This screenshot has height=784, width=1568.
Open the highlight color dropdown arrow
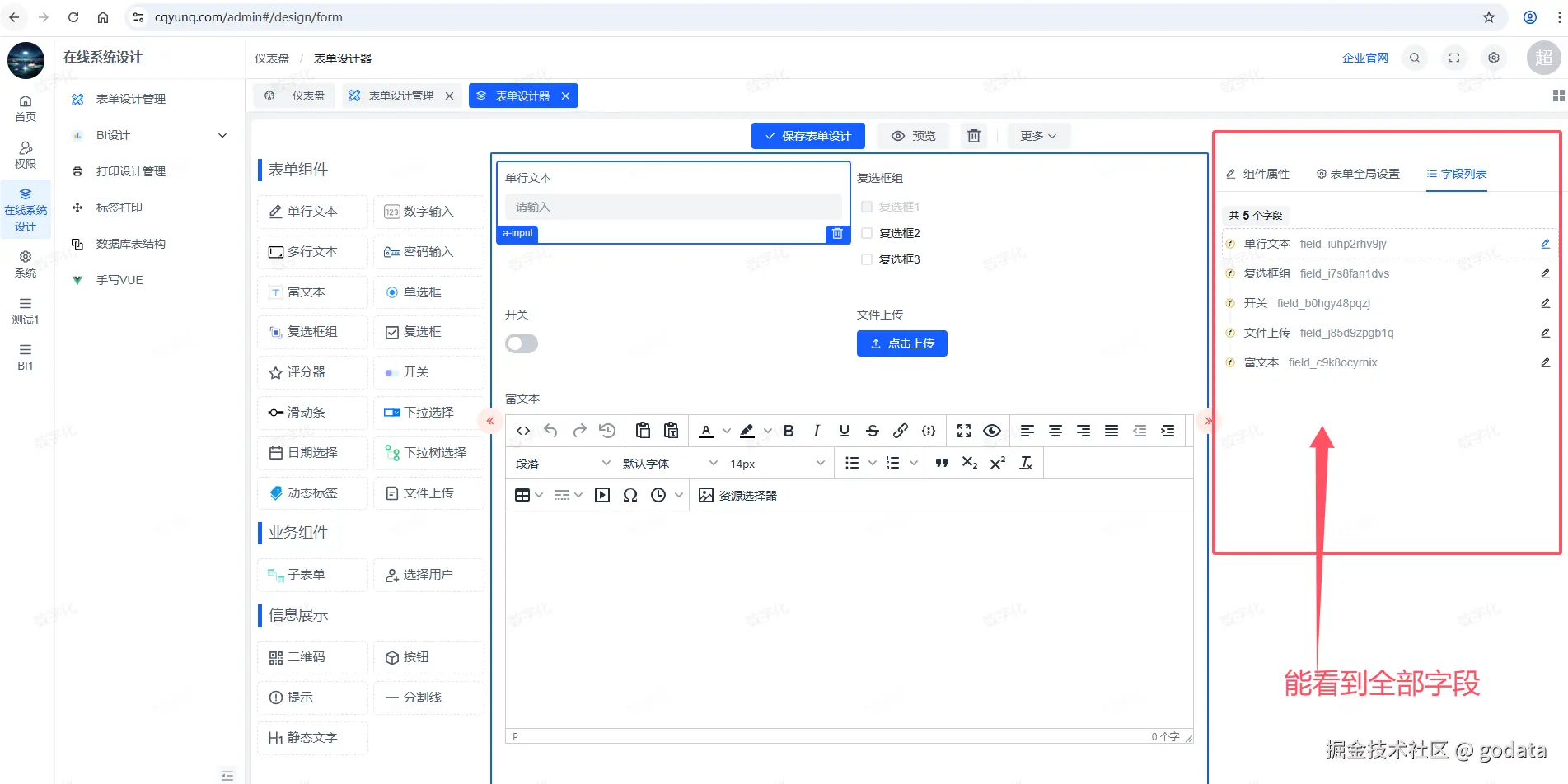pyautogui.click(x=768, y=431)
